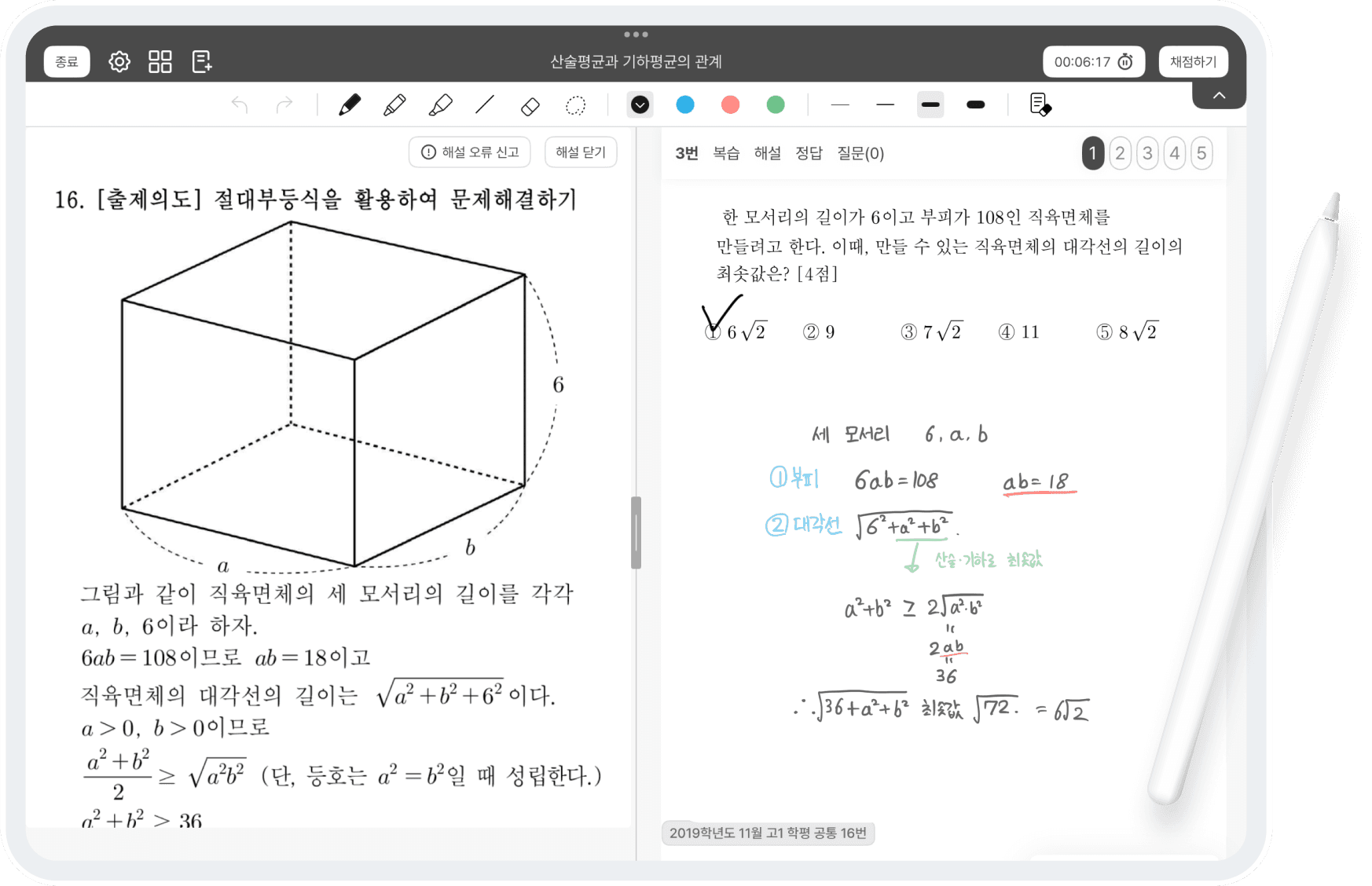Click answer choice ③ 7√2

pyautogui.click(x=931, y=331)
